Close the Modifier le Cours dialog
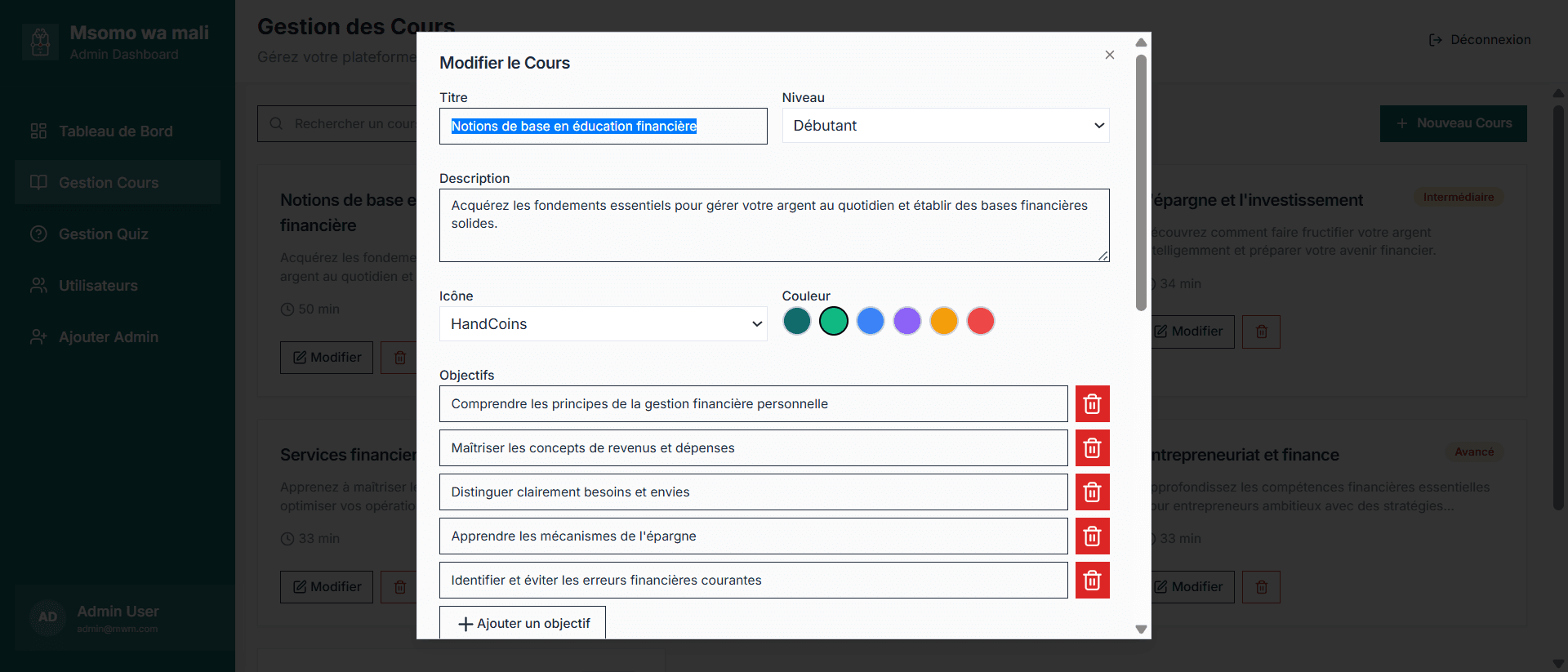The width and height of the screenshot is (1568, 672). coord(1109,55)
